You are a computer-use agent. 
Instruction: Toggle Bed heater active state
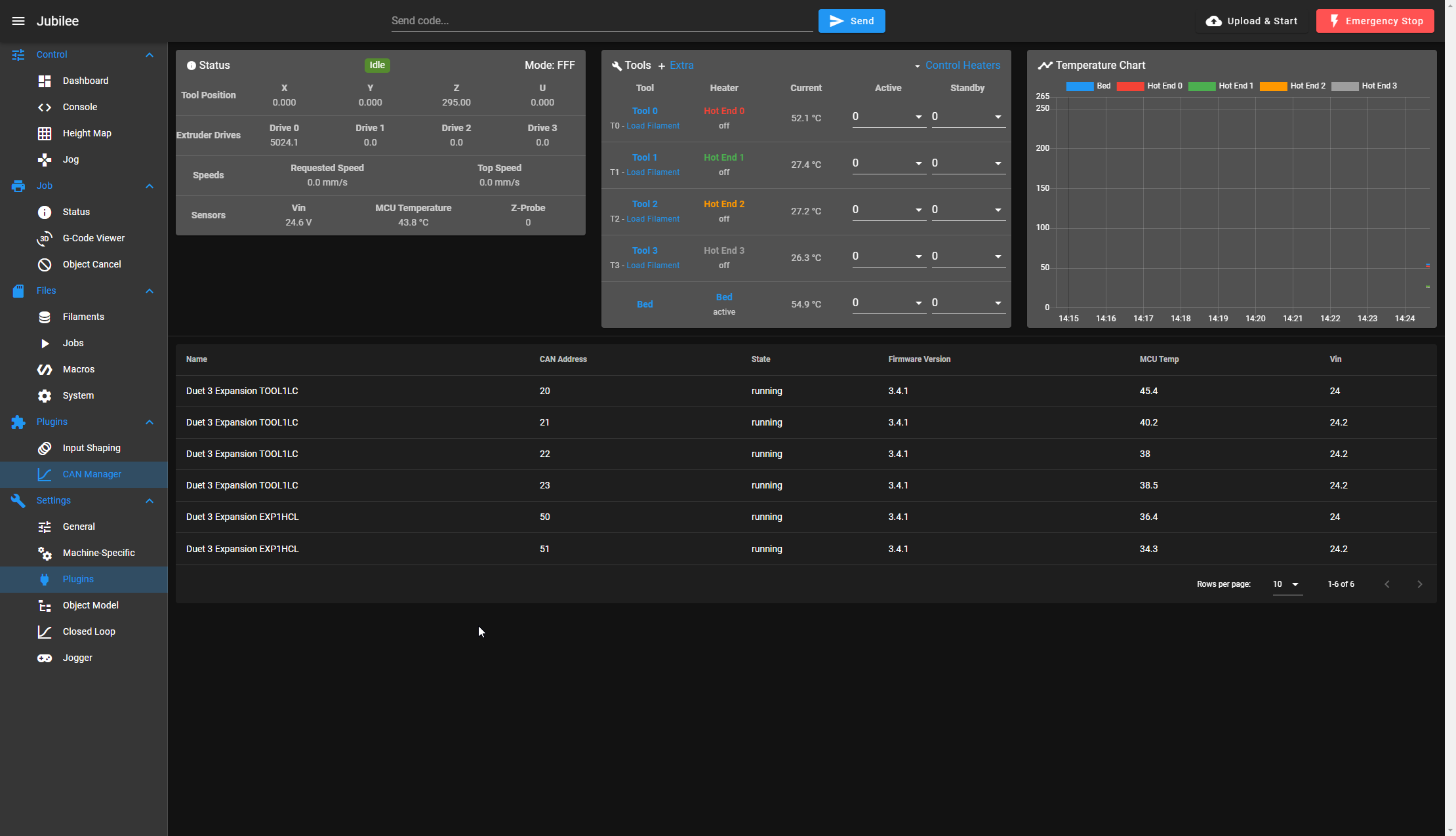[x=723, y=297]
